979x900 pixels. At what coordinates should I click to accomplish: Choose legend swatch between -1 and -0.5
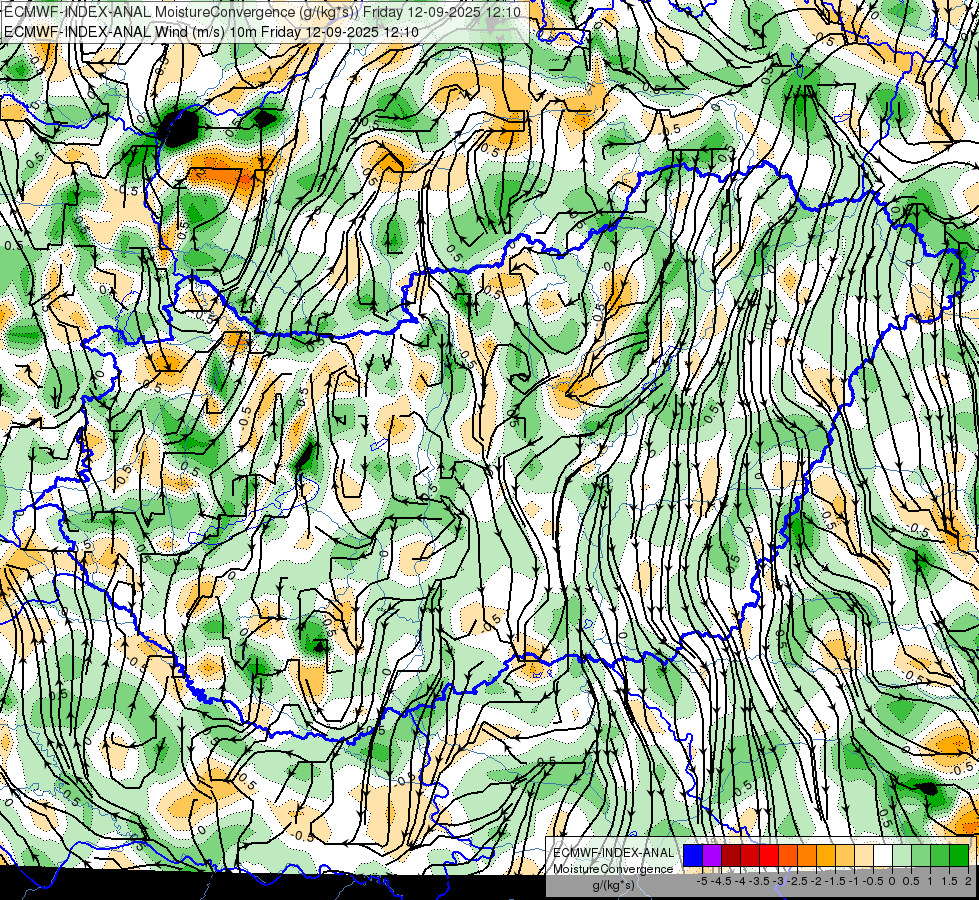pos(863,856)
